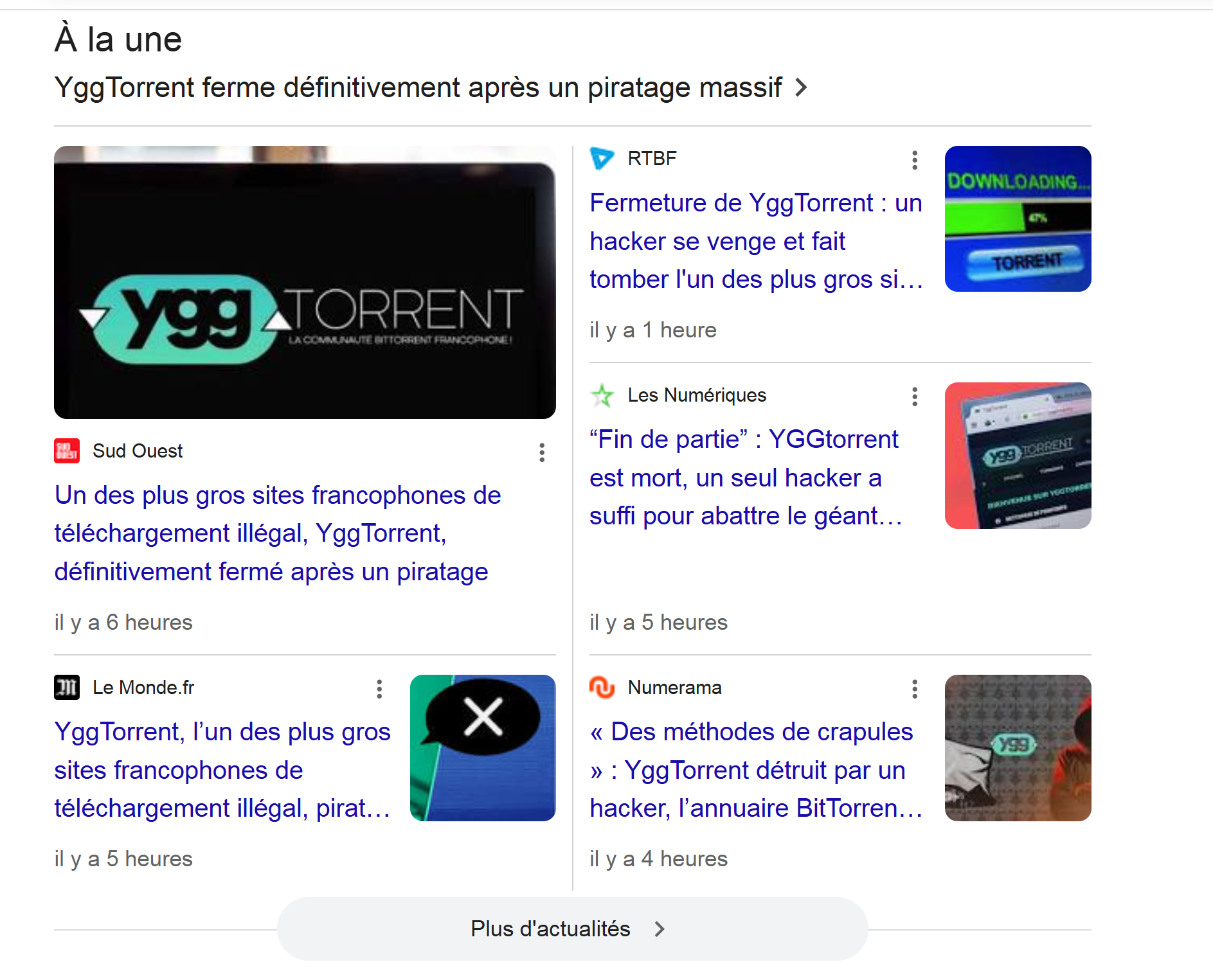This screenshot has height=980, width=1213.
Task: Open the Sud Ouest article options menu
Action: [542, 452]
